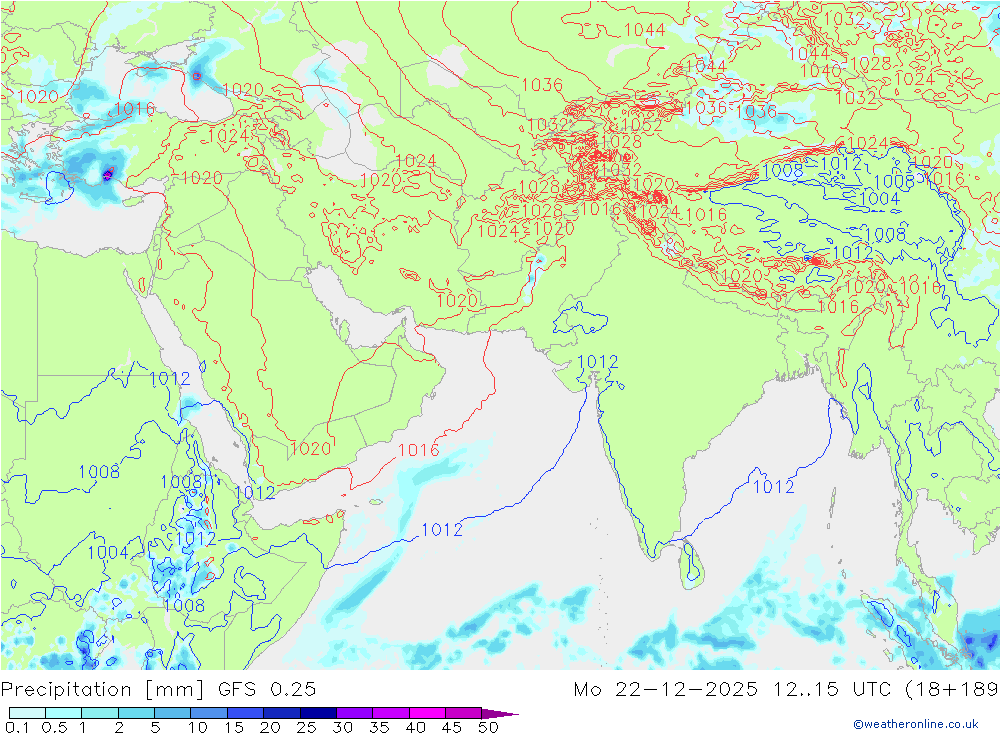Select the 5–10 mm legend color box
The height and width of the screenshot is (733, 1000).
(x=173, y=713)
